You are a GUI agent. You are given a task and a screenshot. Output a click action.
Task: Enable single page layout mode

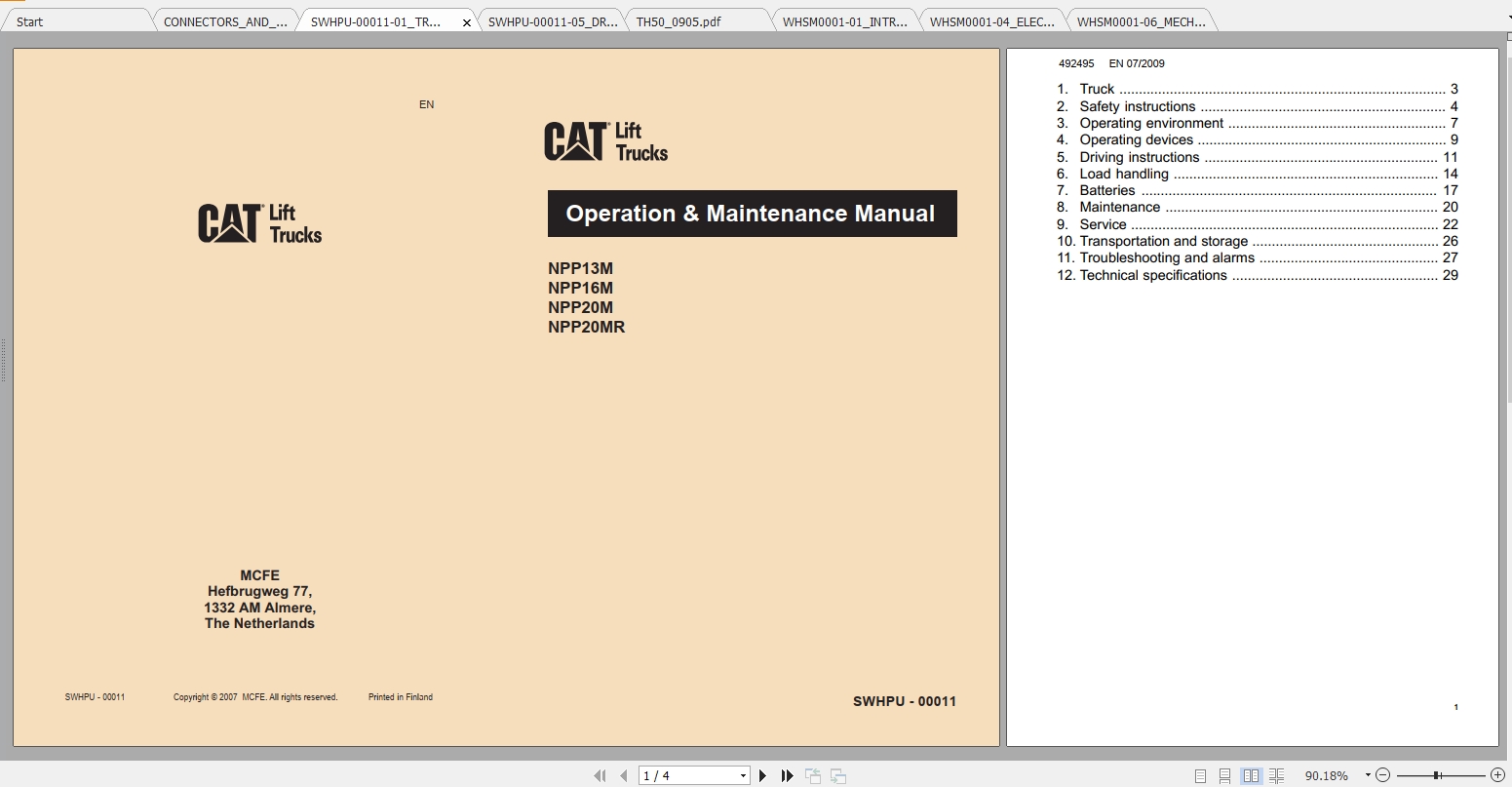1198,774
